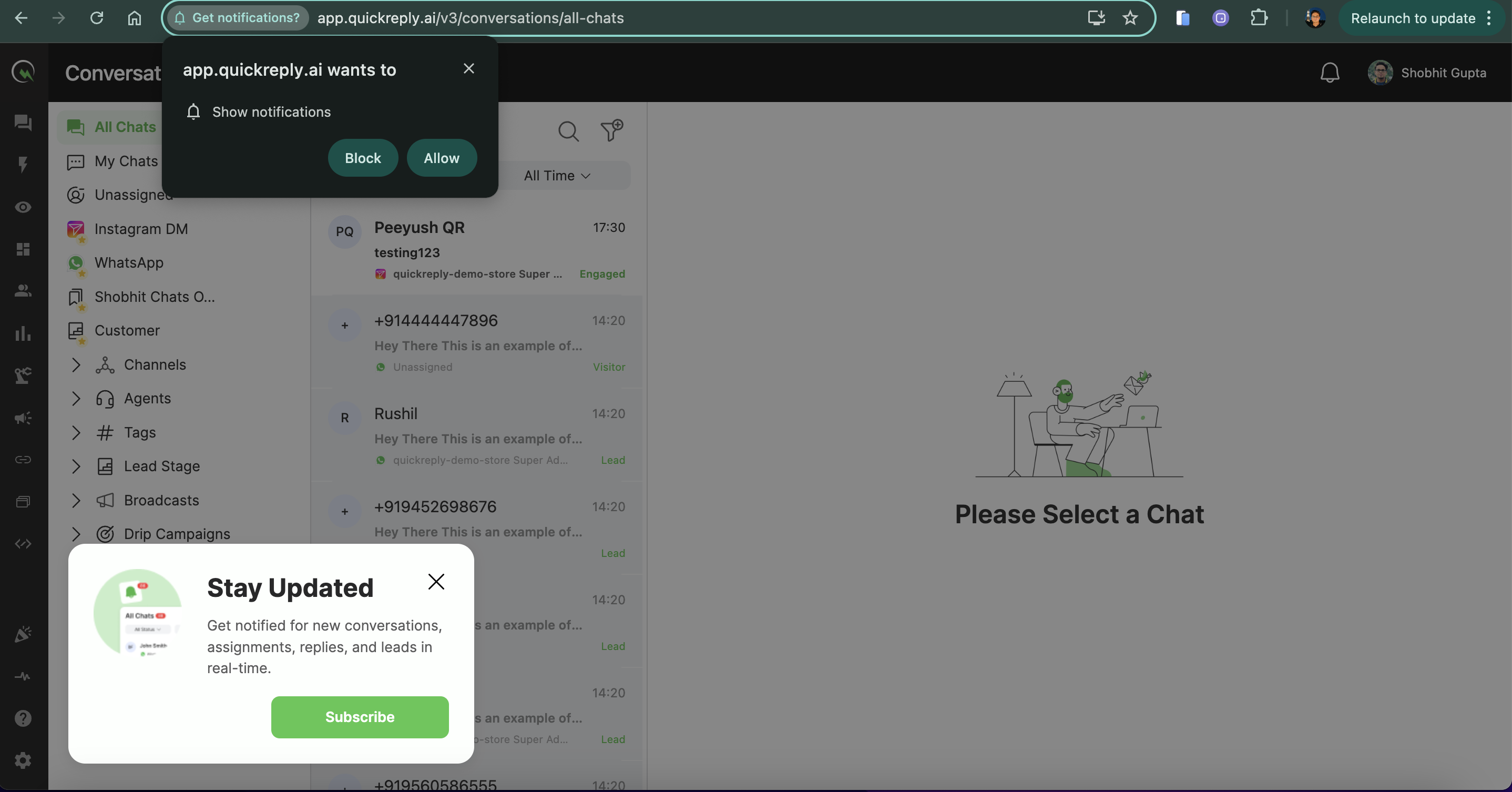Open the Shobhit Chats saved view
The width and height of the screenshot is (1512, 792).
(x=141, y=297)
